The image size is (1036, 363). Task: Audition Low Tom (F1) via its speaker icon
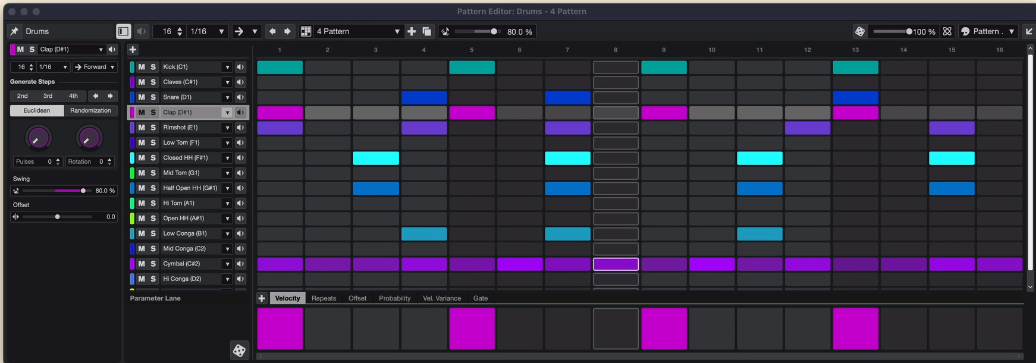coord(240,143)
